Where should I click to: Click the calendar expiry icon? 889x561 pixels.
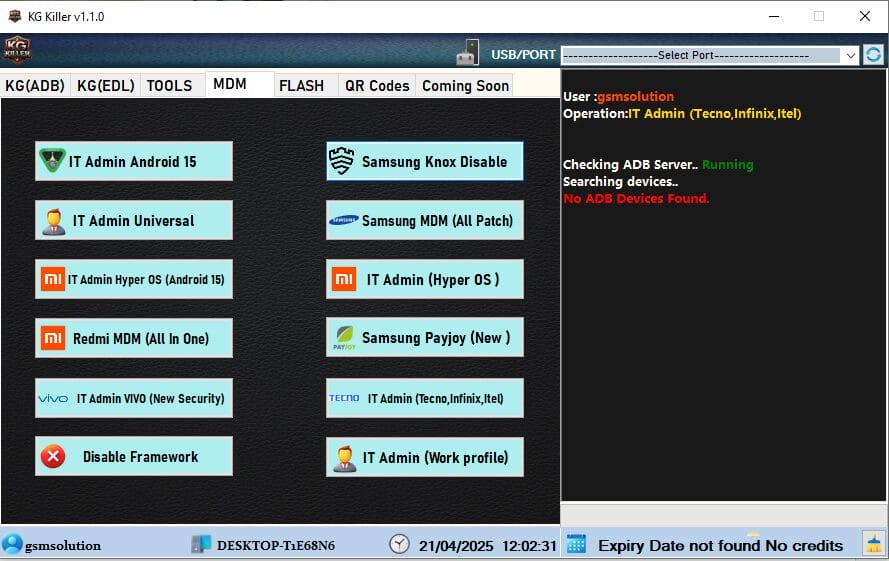coord(576,544)
